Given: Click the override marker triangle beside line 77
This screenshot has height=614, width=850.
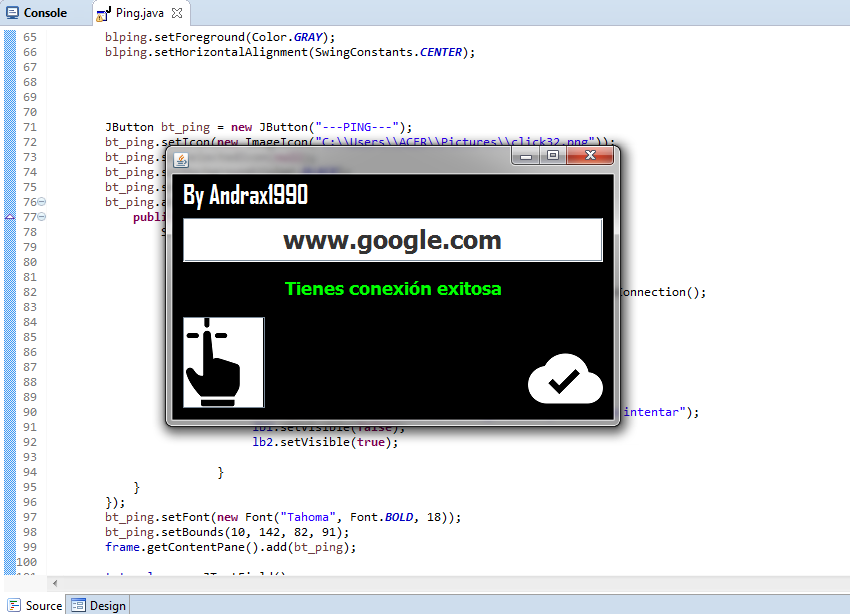Looking at the screenshot, I should tap(10, 217).
